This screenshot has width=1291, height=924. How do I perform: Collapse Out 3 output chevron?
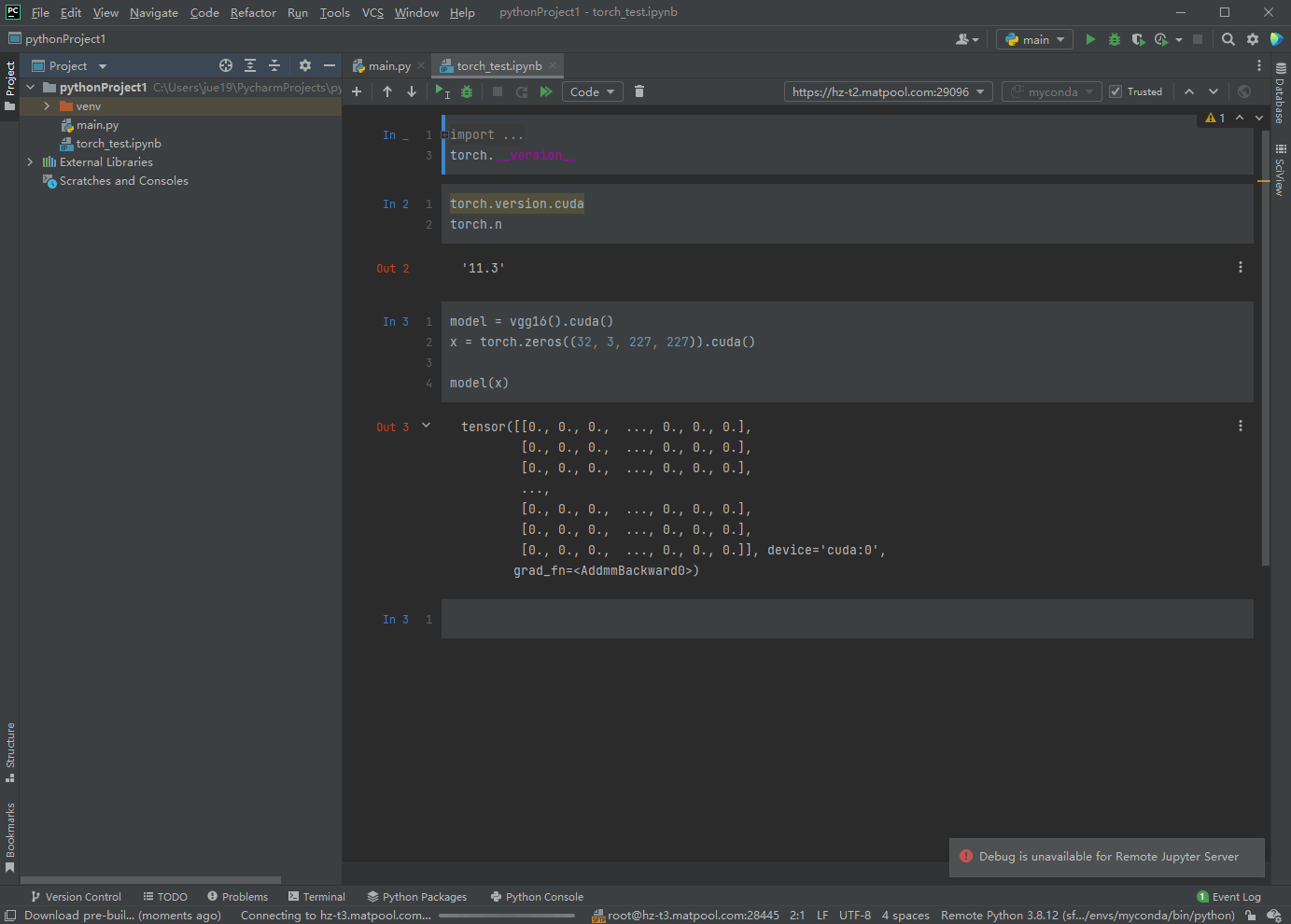427,426
